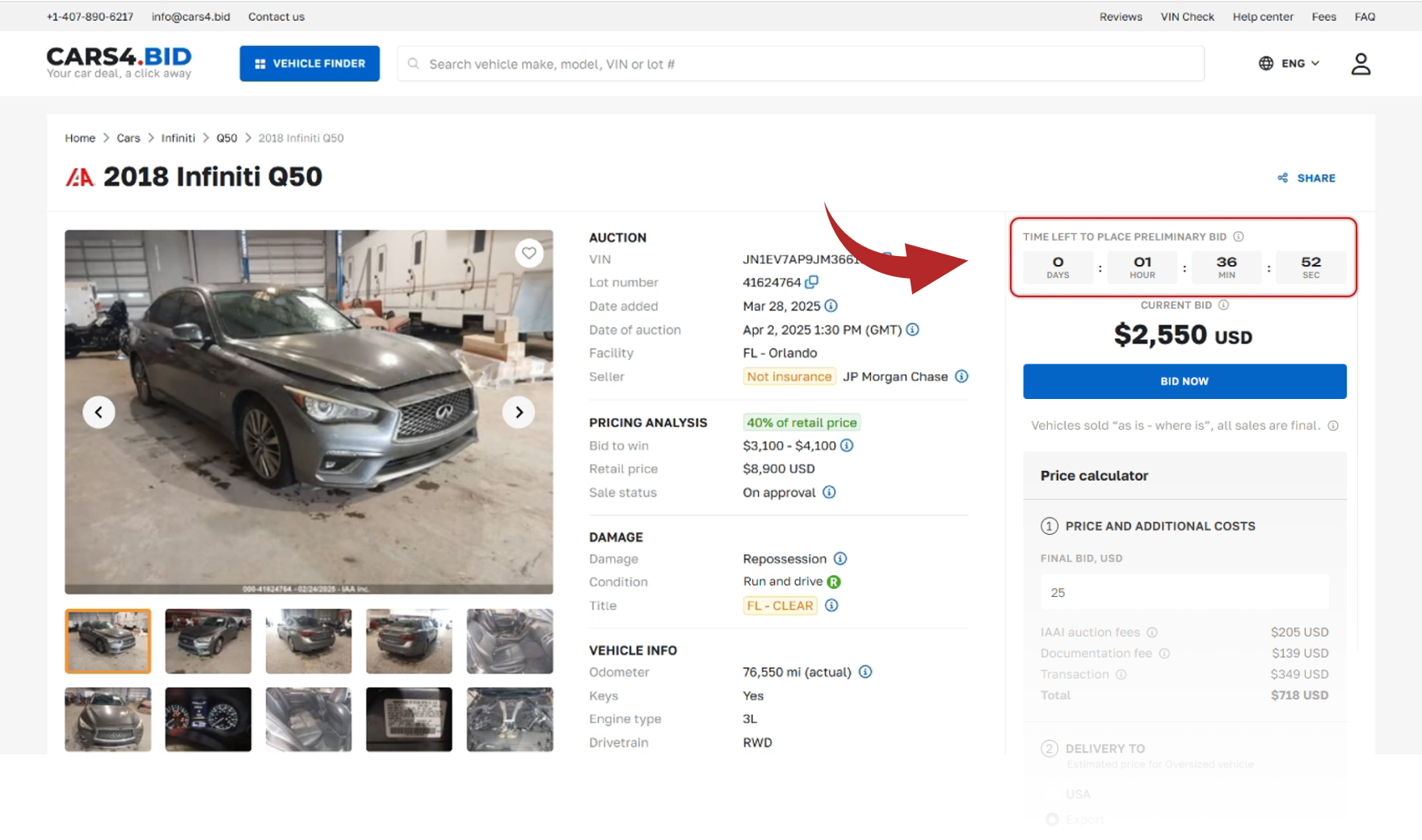Image resolution: width=1422 pixels, height=840 pixels.
Task: Select dashboard gauges thumbnail
Action: point(208,720)
